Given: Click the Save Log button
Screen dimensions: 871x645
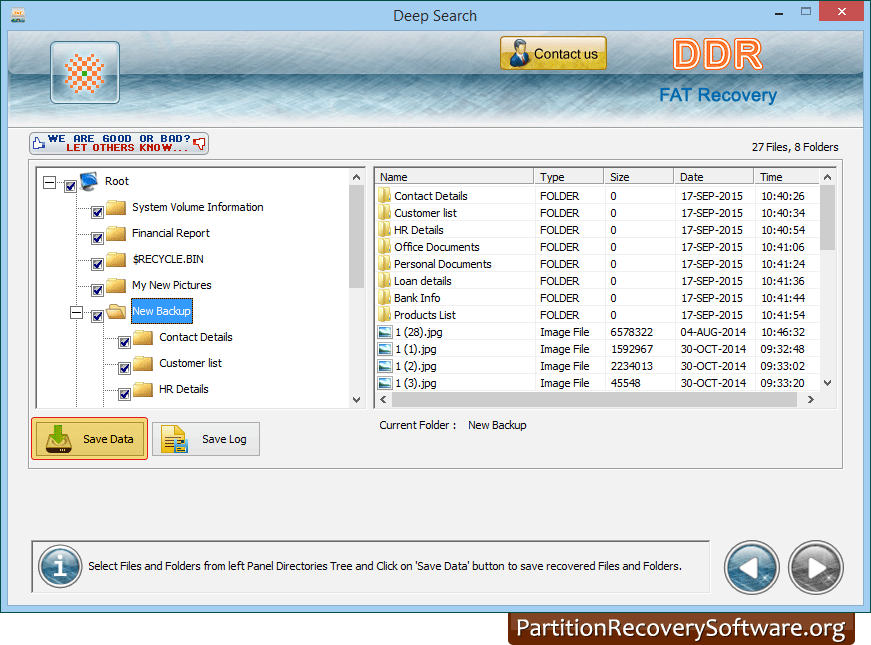Looking at the screenshot, I should click(x=206, y=439).
